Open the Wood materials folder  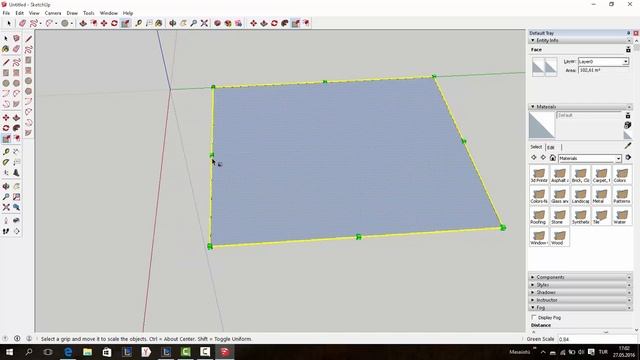[560, 237]
